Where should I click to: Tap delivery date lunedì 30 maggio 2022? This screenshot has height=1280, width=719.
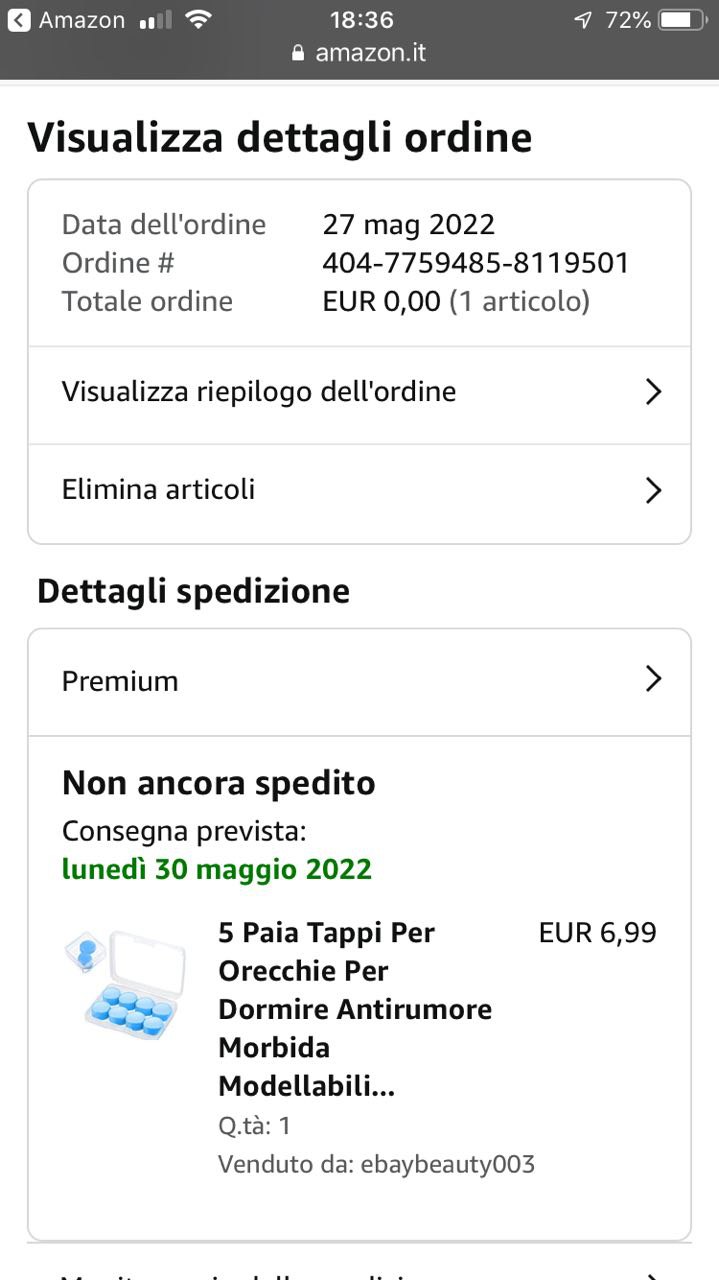(216, 869)
